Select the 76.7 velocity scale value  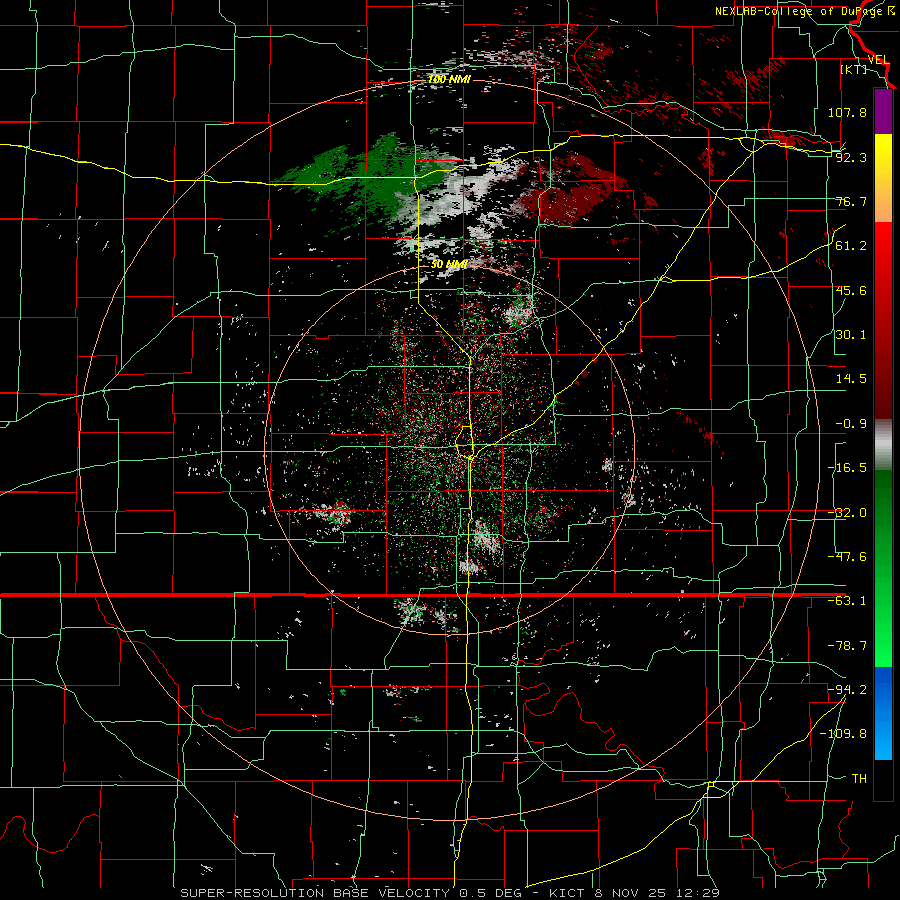(x=851, y=201)
